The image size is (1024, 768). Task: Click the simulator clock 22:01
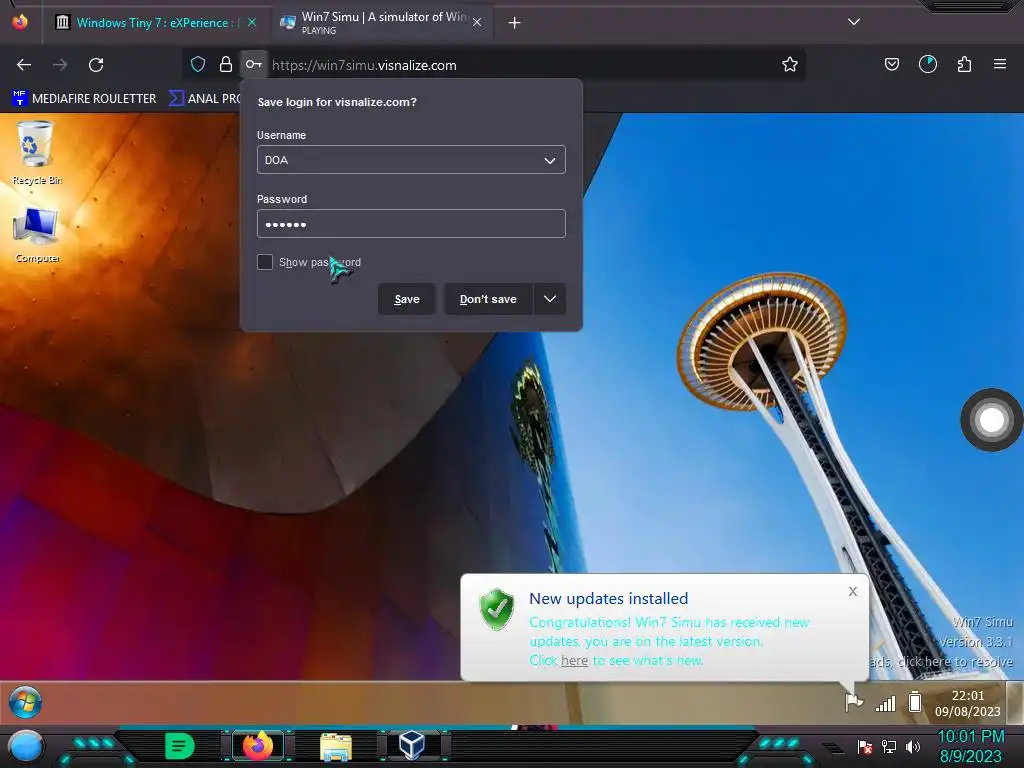967,703
